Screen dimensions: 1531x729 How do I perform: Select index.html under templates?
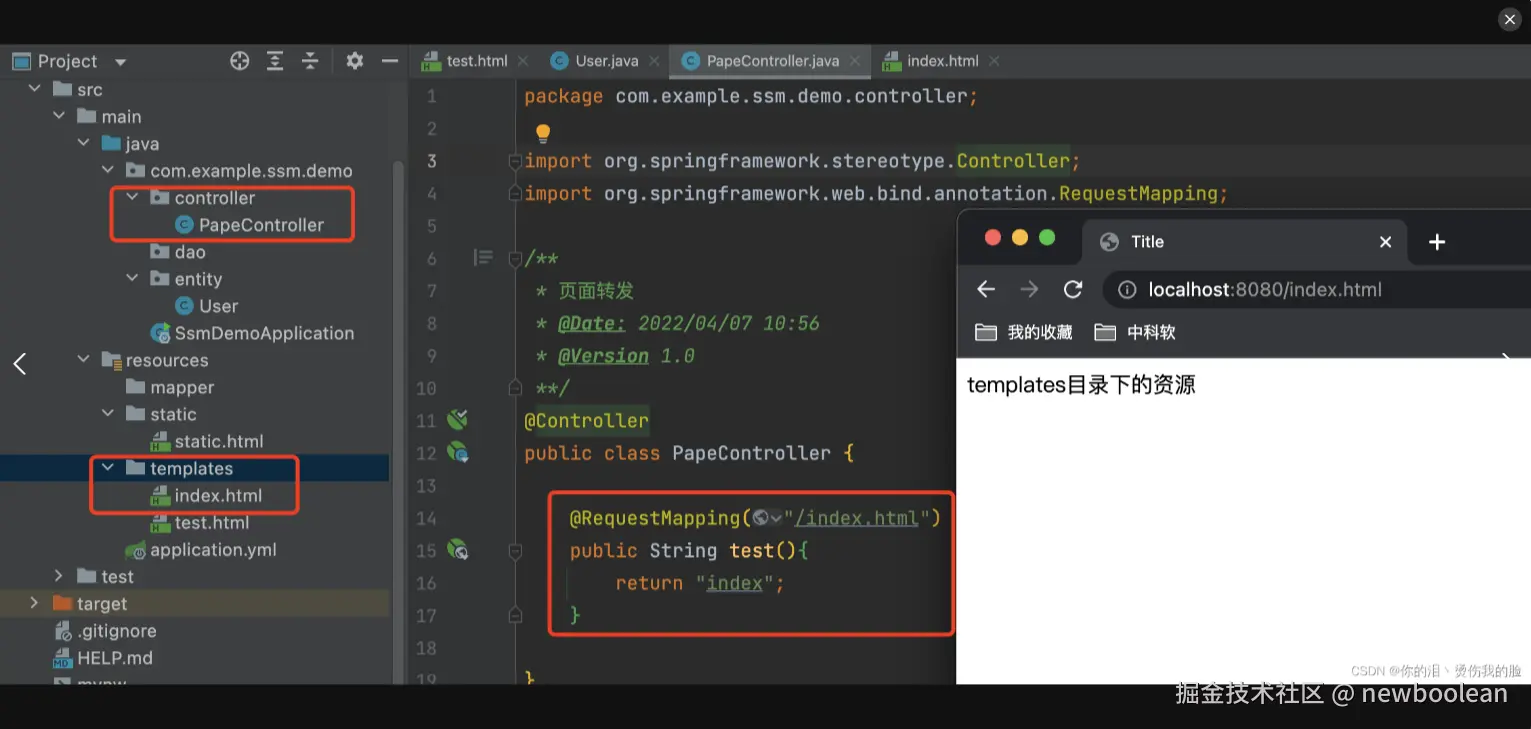207,495
